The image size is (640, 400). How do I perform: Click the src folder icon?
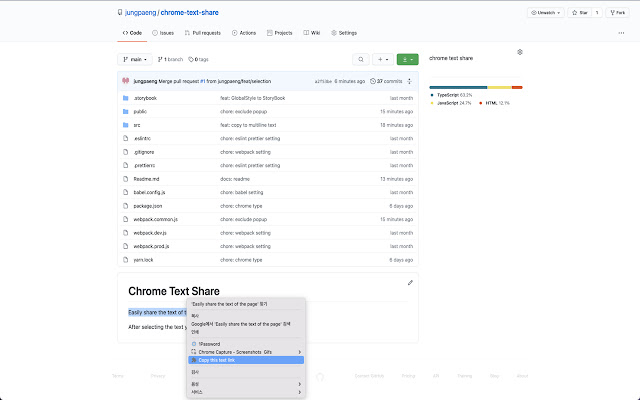[126, 125]
